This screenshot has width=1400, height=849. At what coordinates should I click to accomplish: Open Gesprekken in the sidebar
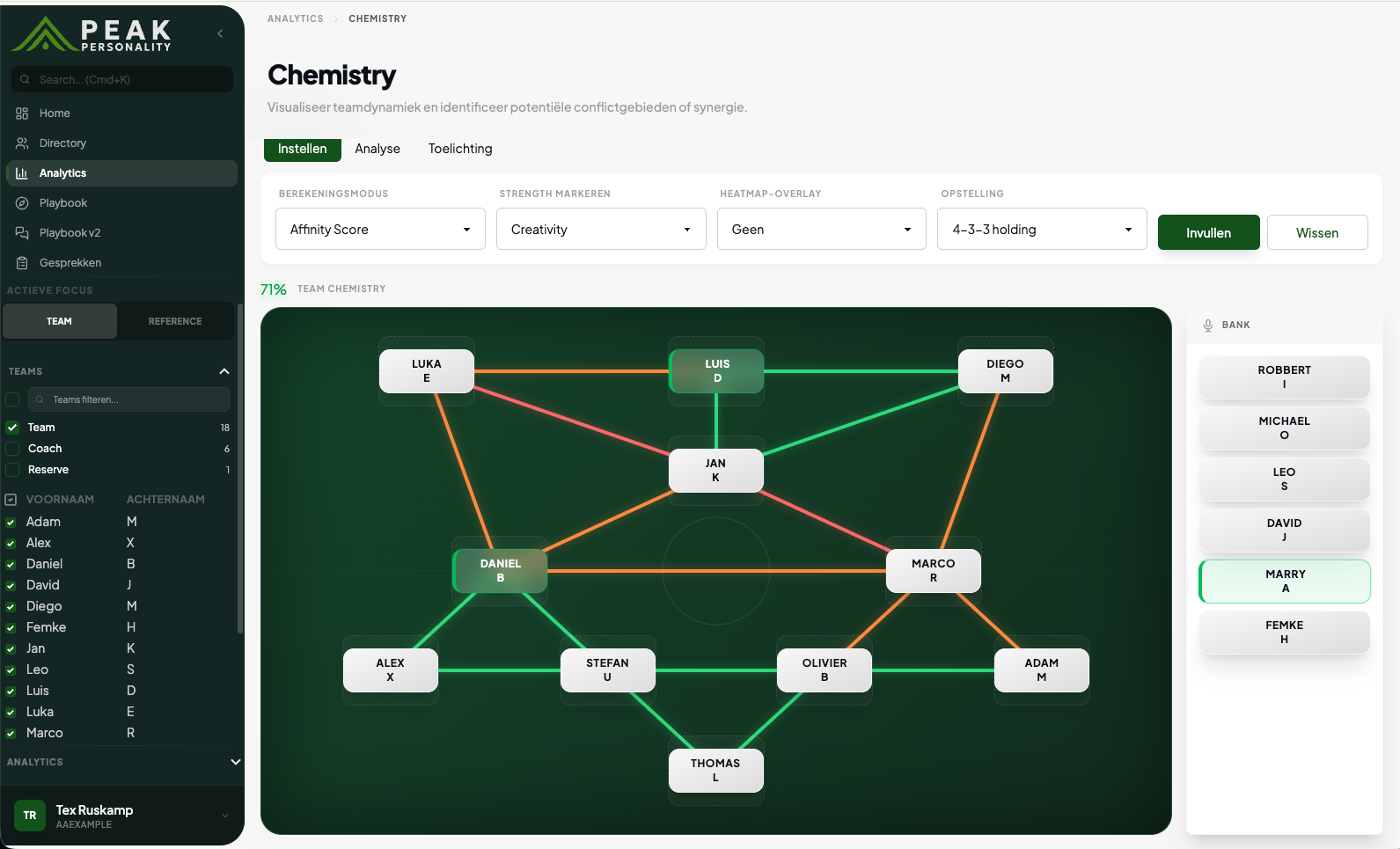(121, 263)
